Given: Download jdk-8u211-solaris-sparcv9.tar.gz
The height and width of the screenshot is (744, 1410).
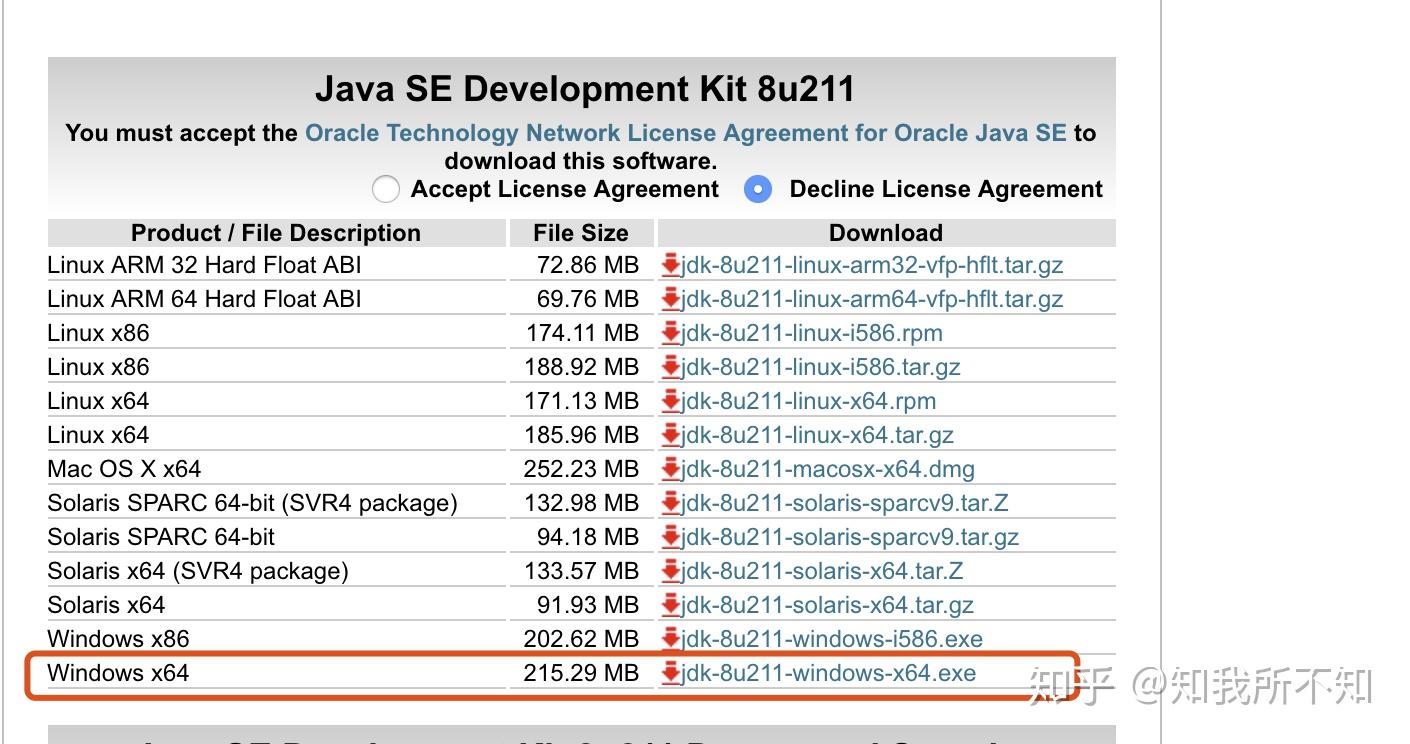Looking at the screenshot, I should tap(850, 537).
